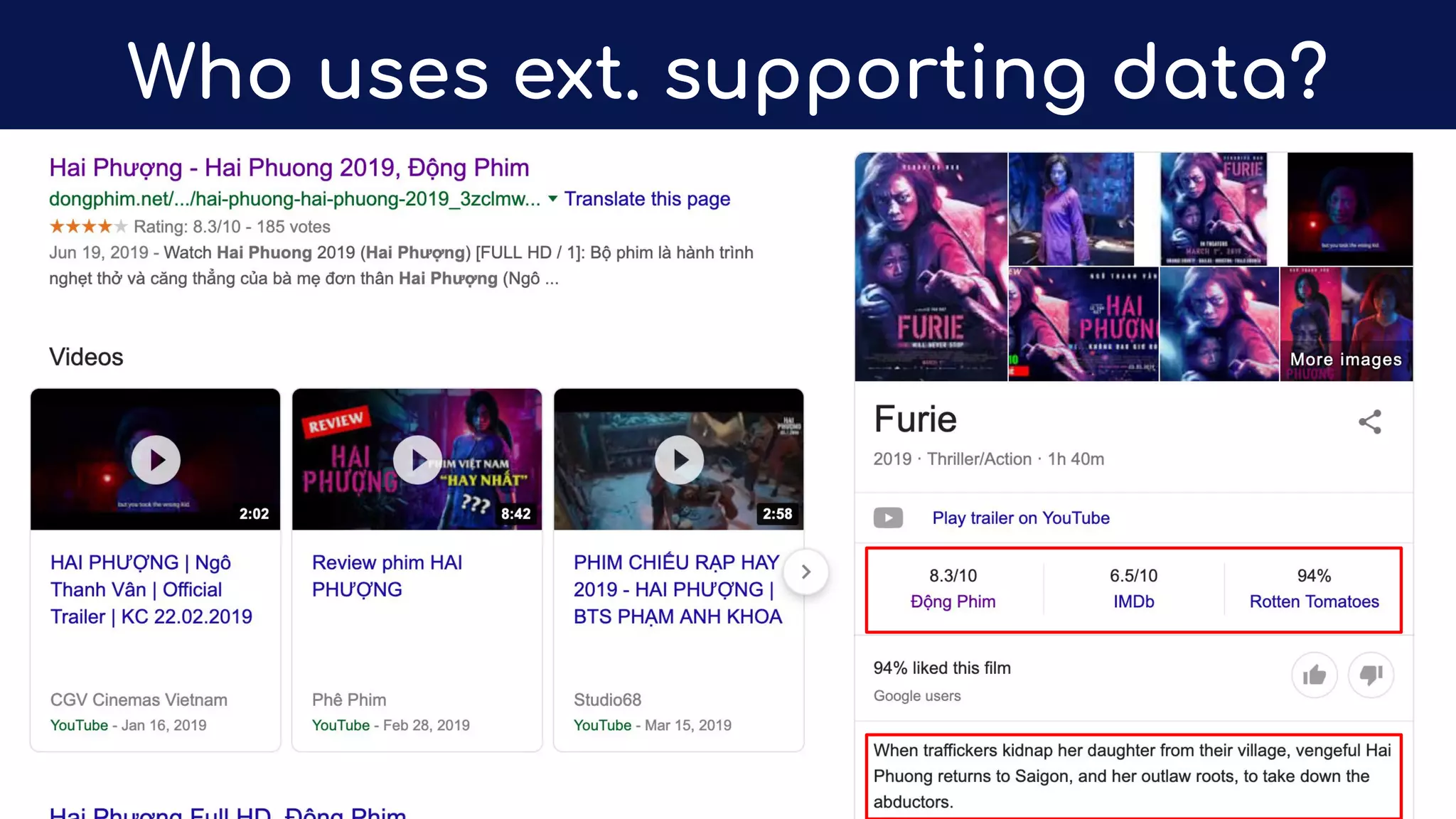Click Translate this page link
This screenshot has height=819, width=1456.
647,199
